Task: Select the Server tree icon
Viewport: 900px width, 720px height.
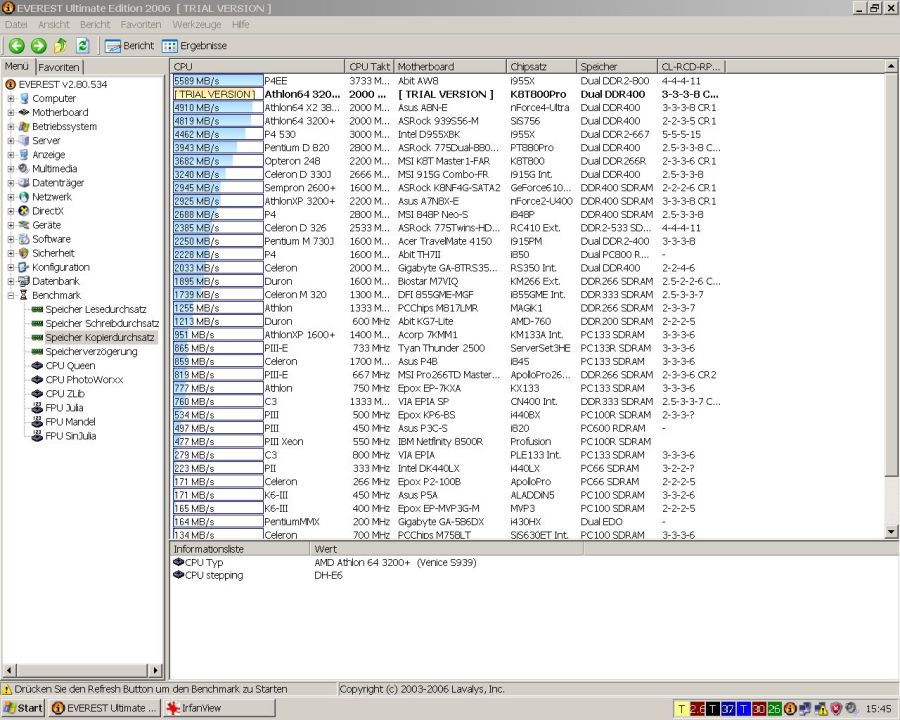Action: (24, 140)
